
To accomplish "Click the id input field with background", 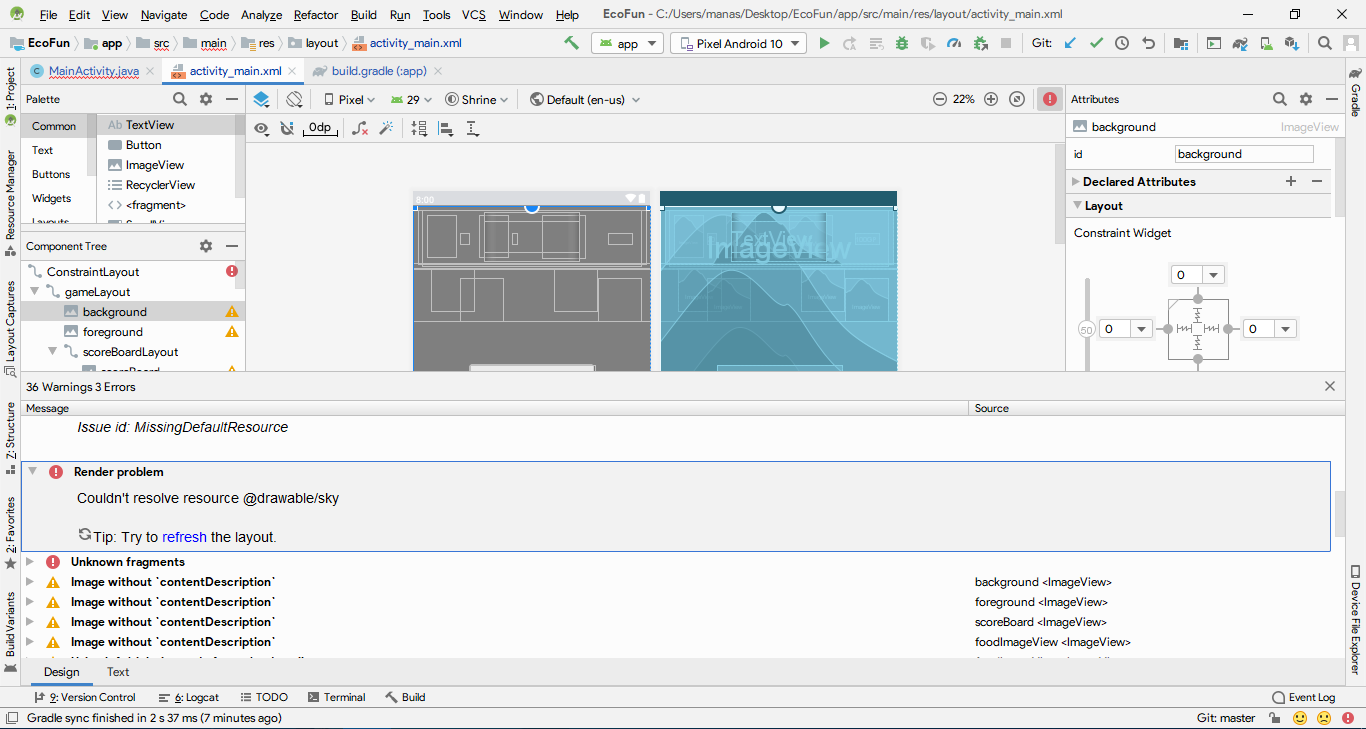I will coord(1243,154).
